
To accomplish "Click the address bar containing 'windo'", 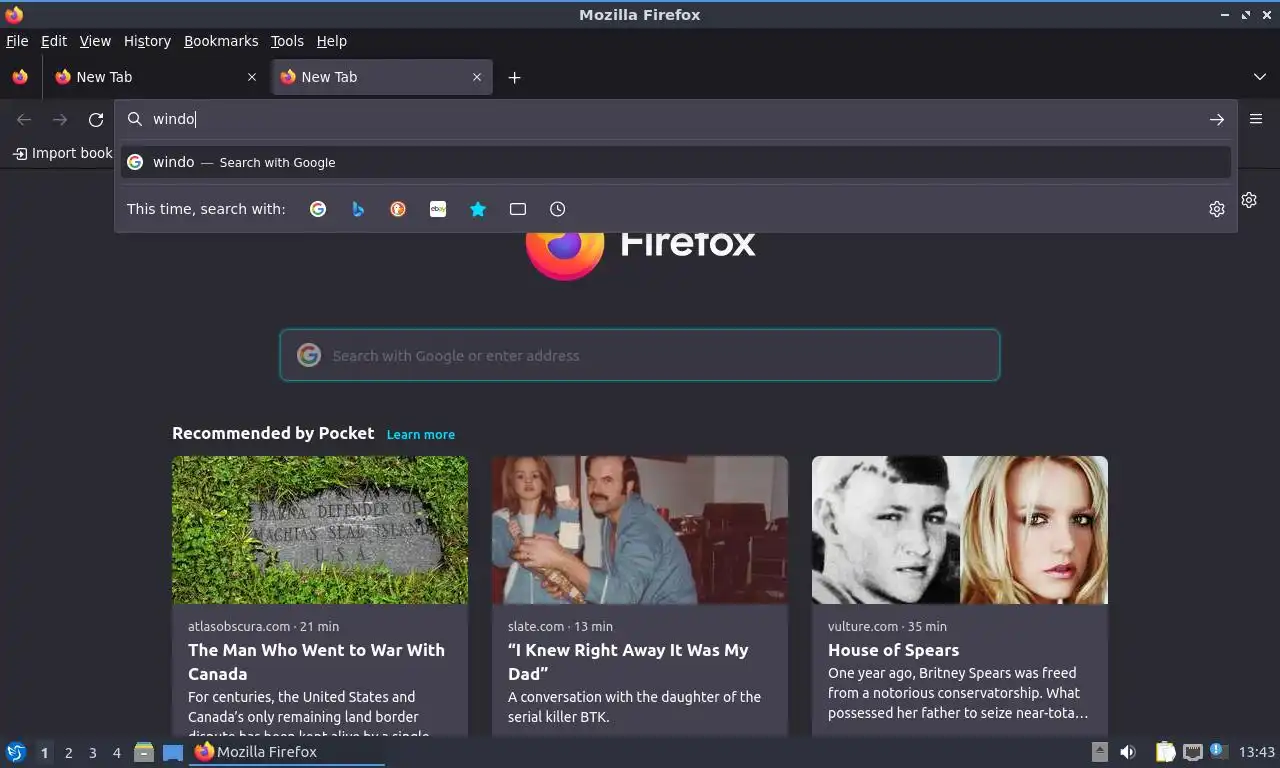I will pos(676,119).
